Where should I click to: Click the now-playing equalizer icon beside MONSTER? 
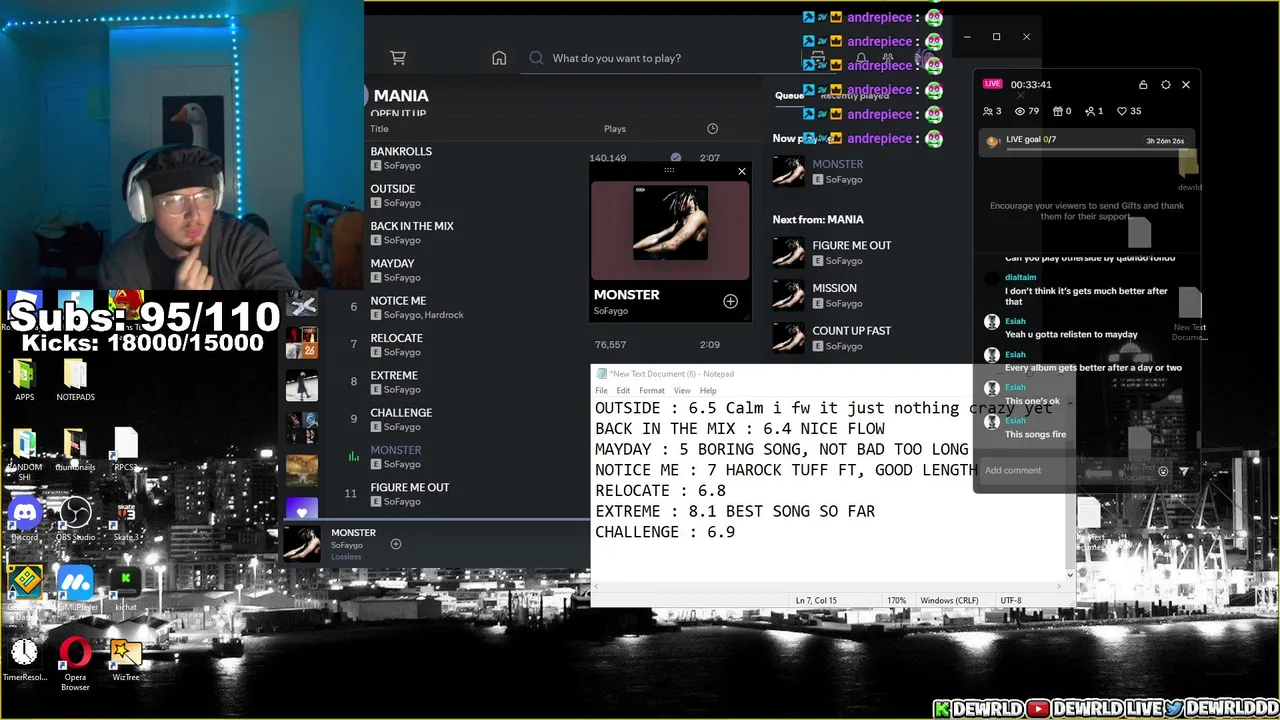pos(353,457)
